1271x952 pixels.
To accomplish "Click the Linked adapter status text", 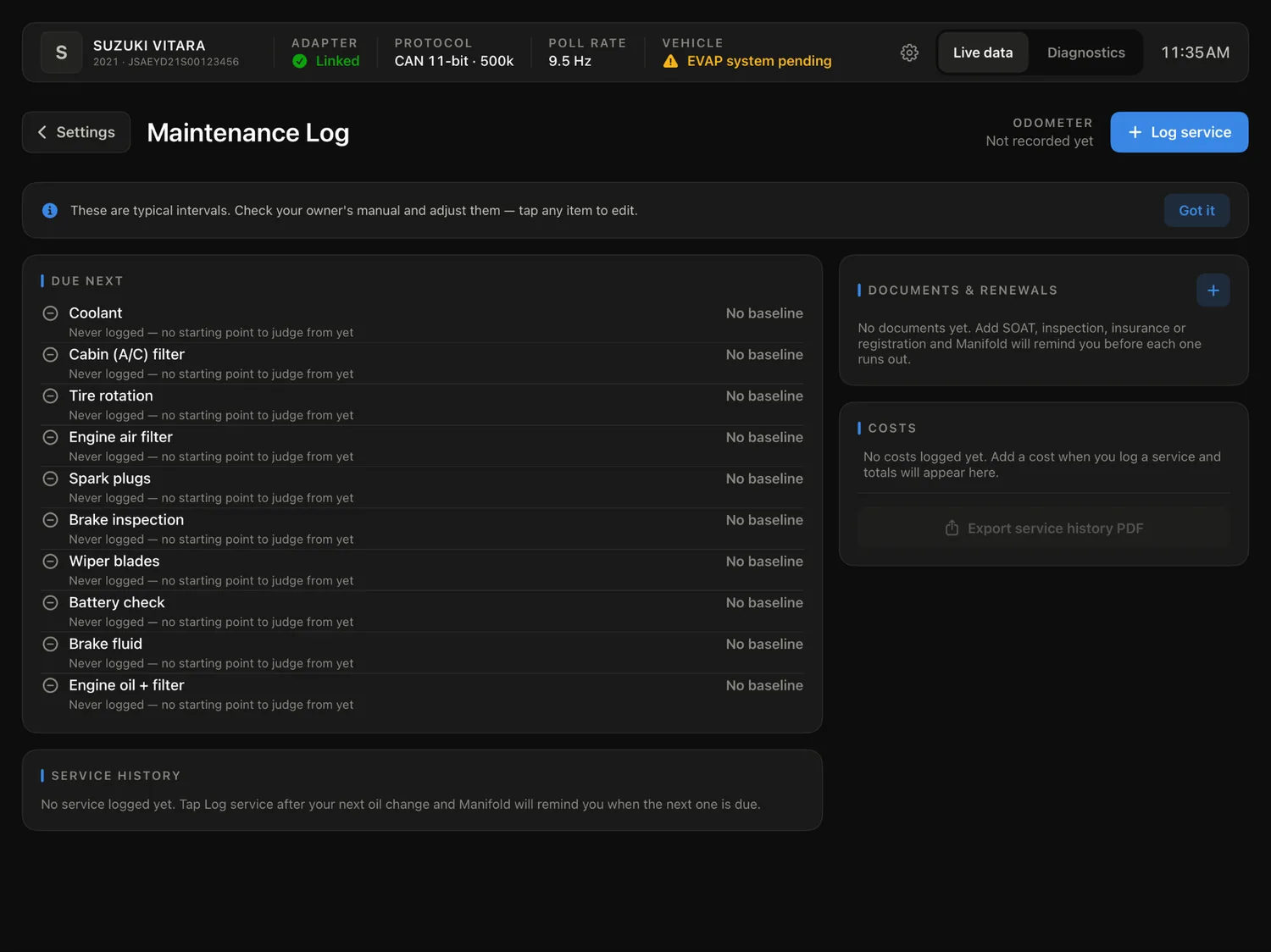I will [337, 61].
